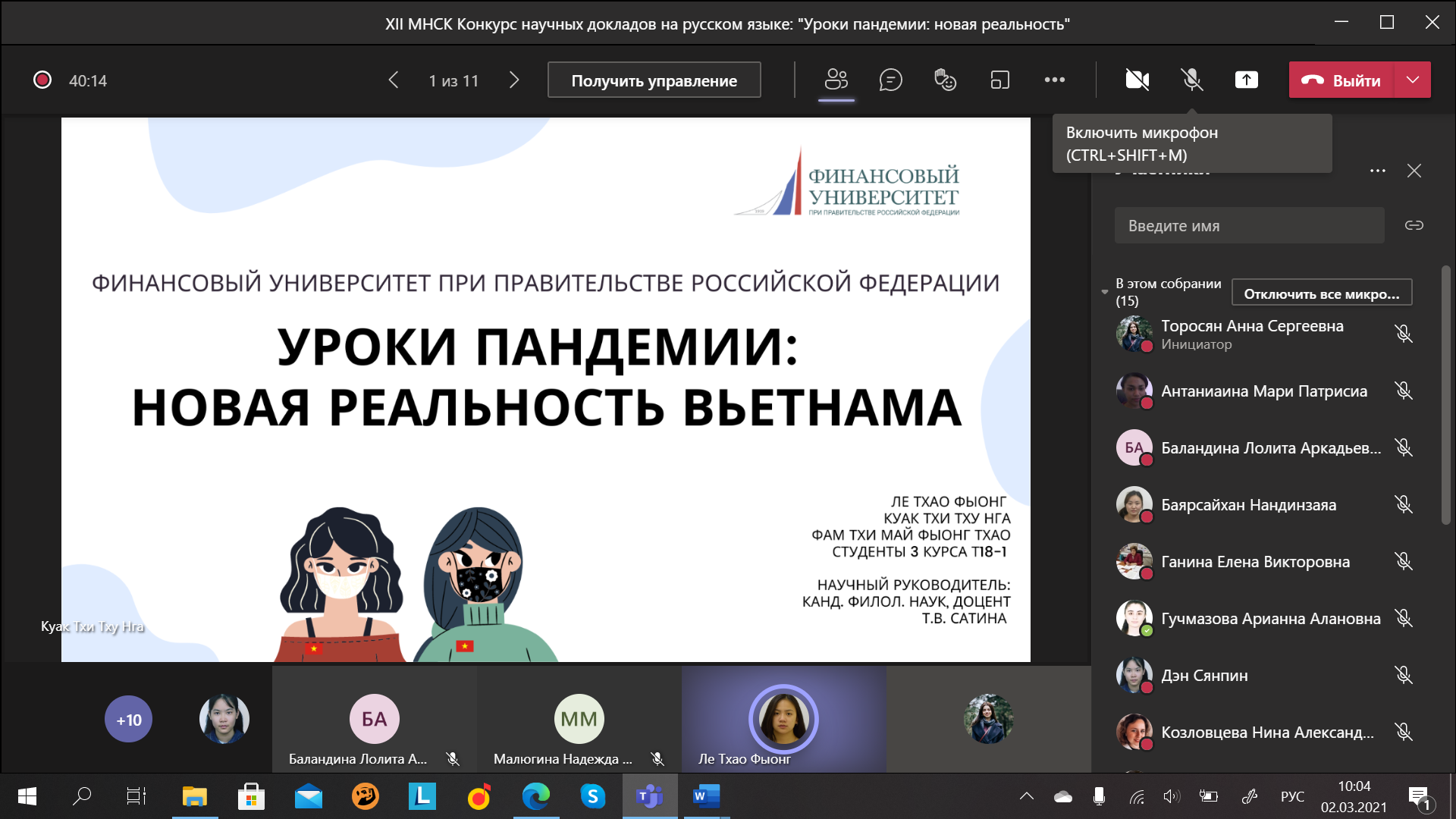This screenshot has height=819, width=1456.
Task: Click Получить управление button
Action: click(654, 80)
